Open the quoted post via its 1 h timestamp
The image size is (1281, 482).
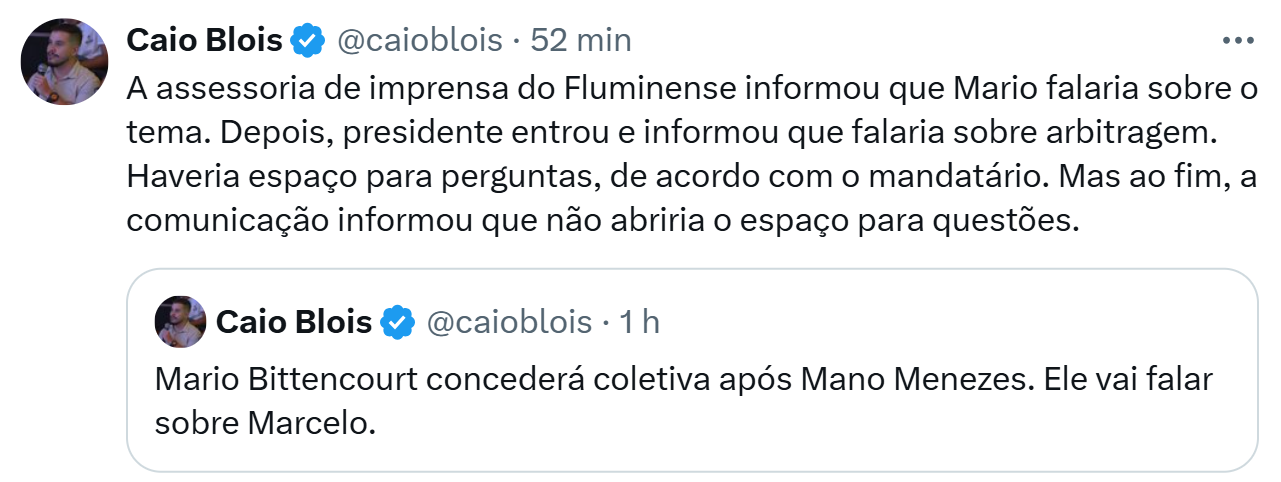pos(639,322)
